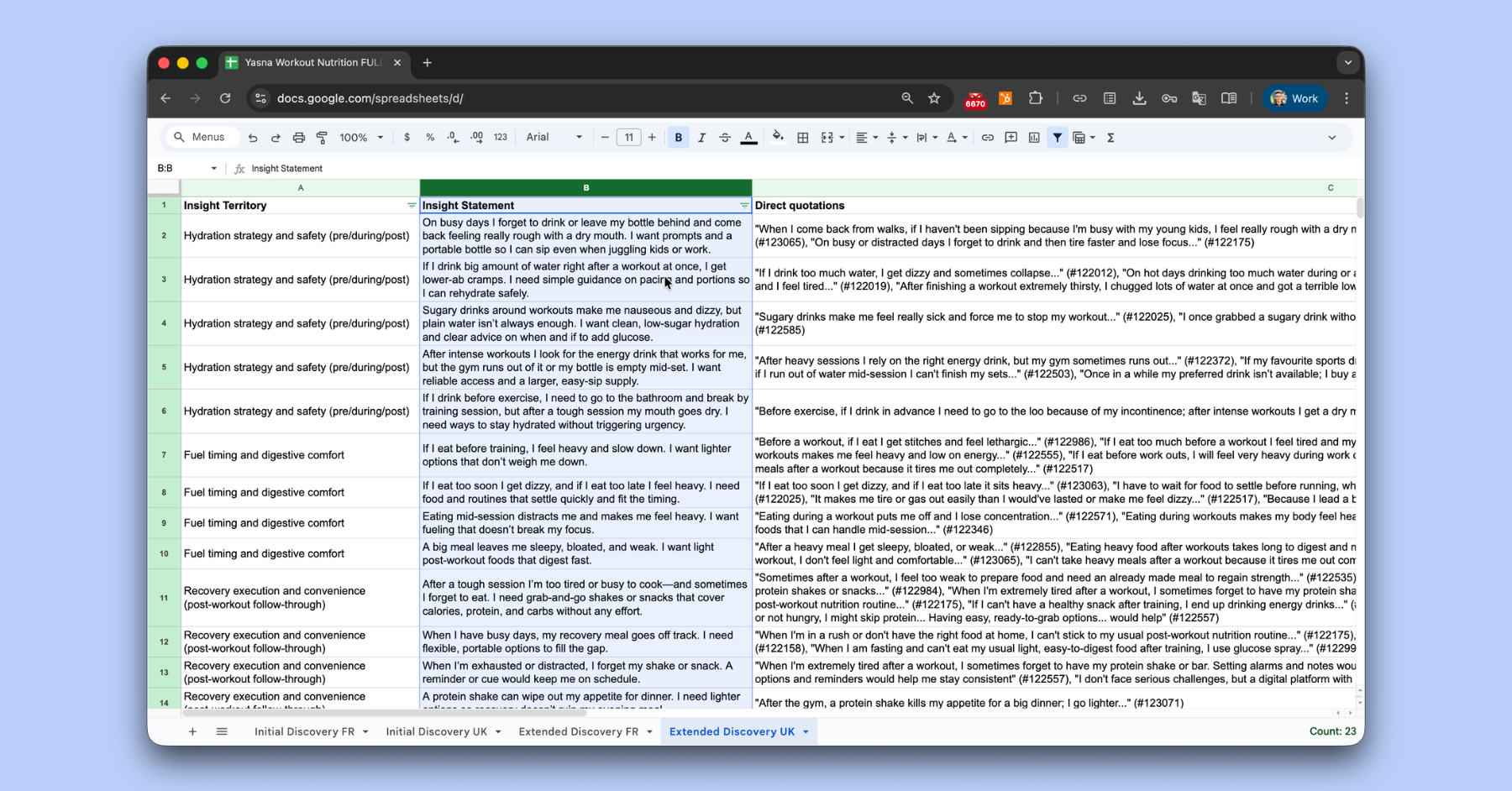Open the Arial font dropdown
This screenshot has height=791, width=1512.
coord(554,138)
